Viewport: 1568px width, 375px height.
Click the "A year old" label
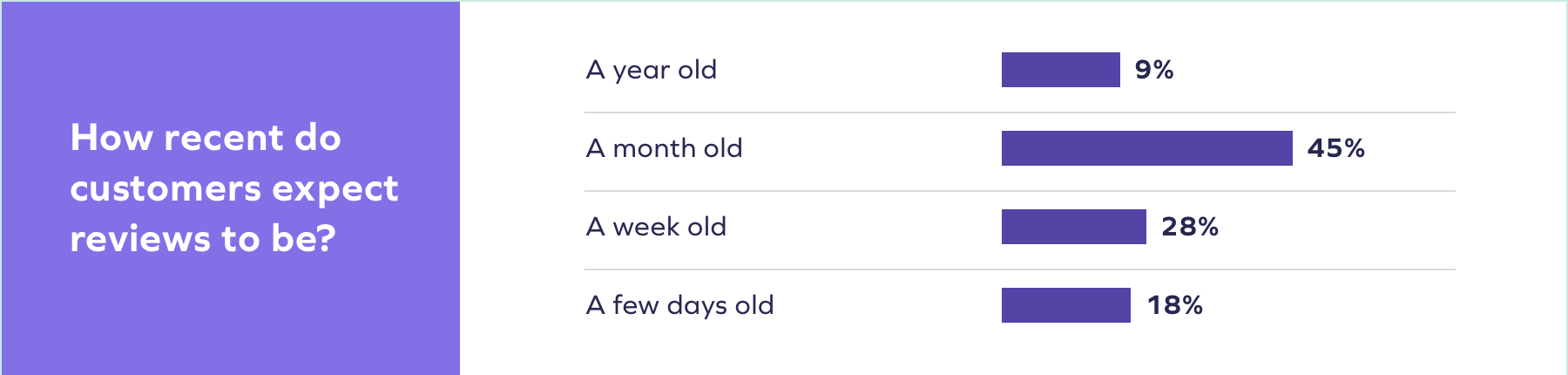(x=652, y=70)
